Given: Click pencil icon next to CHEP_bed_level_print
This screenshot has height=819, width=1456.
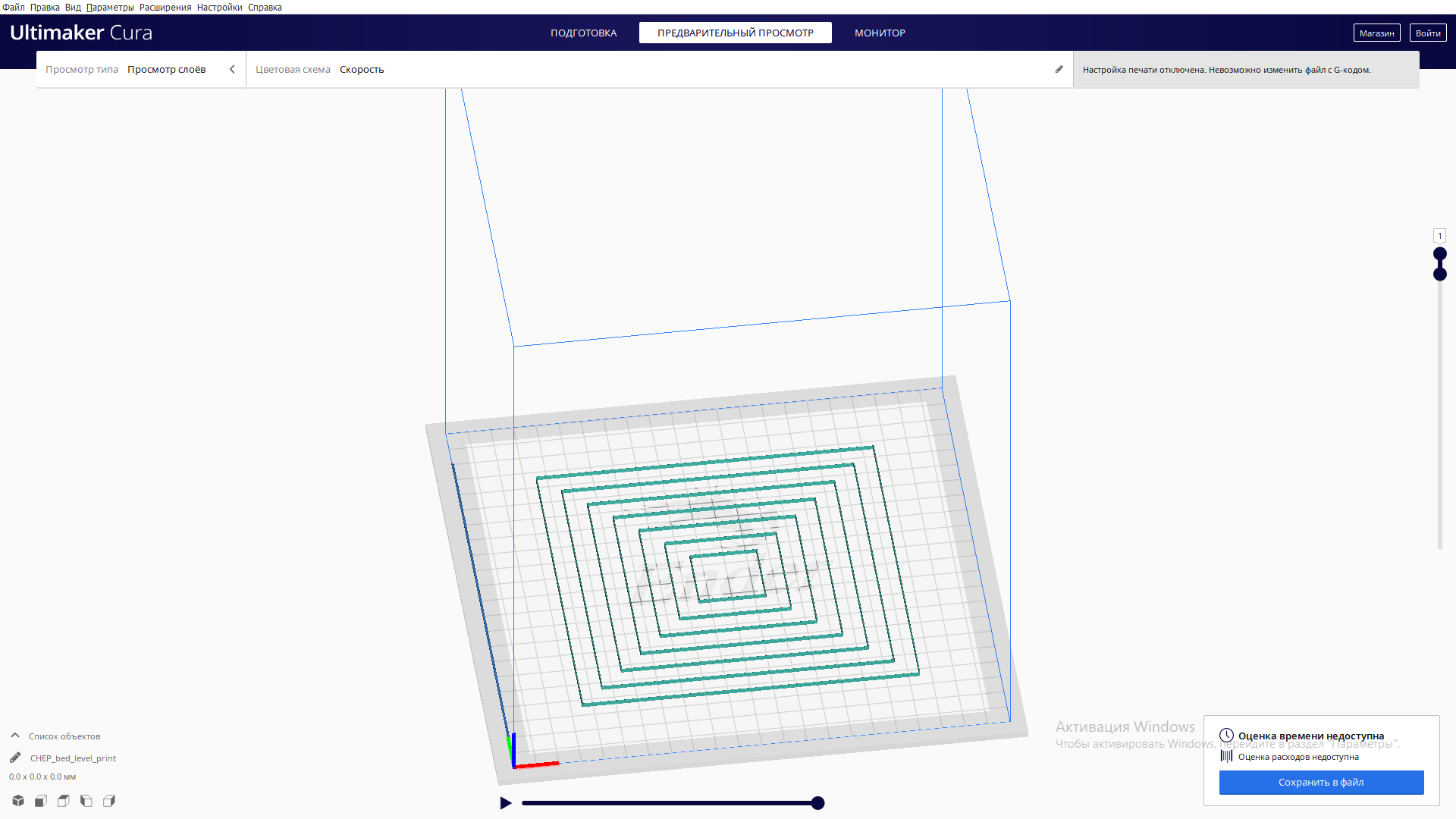Looking at the screenshot, I should pyautogui.click(x=15, y=758).
